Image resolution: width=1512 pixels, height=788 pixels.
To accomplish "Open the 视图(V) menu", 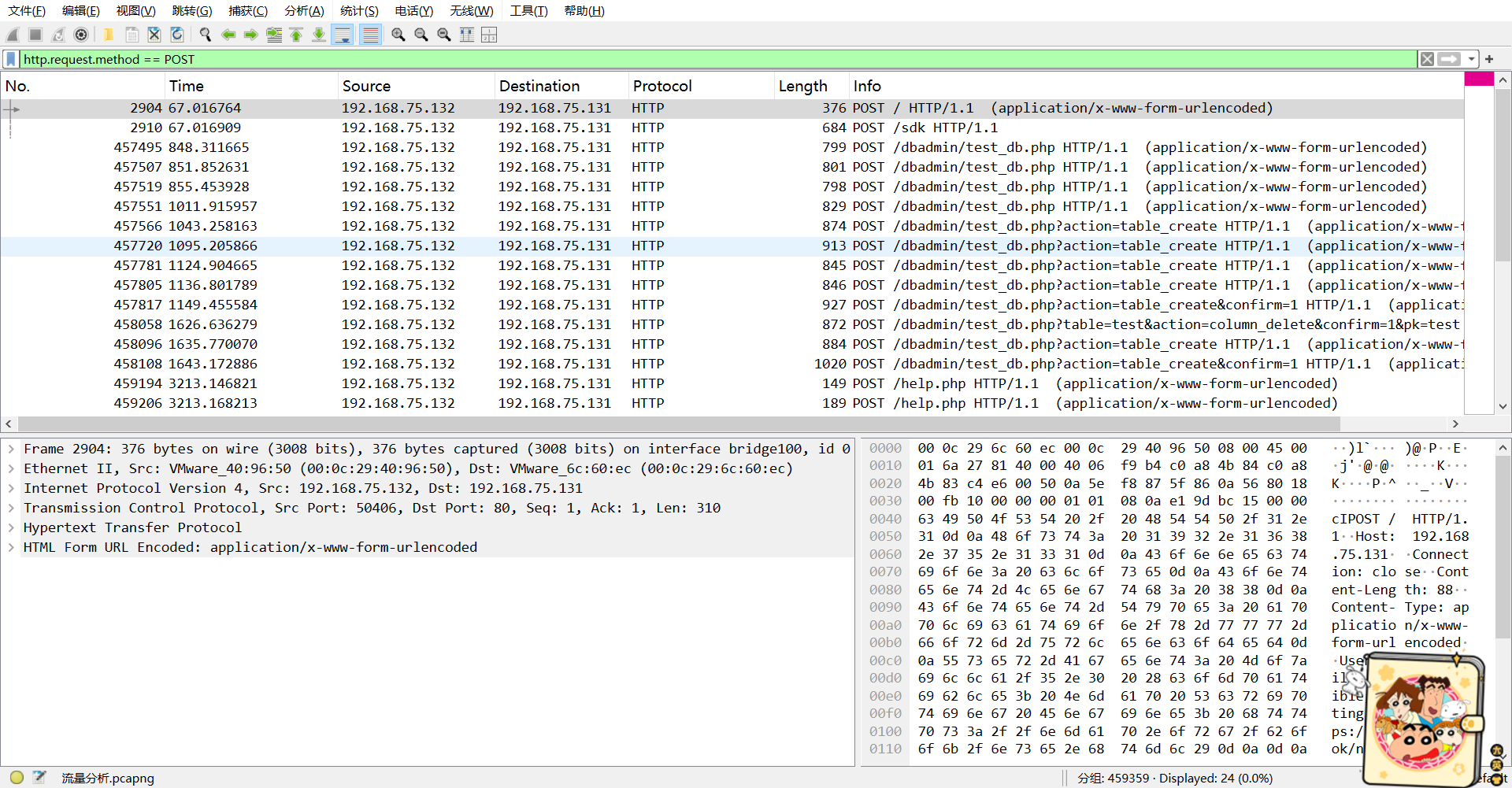I will pos(135,11).
